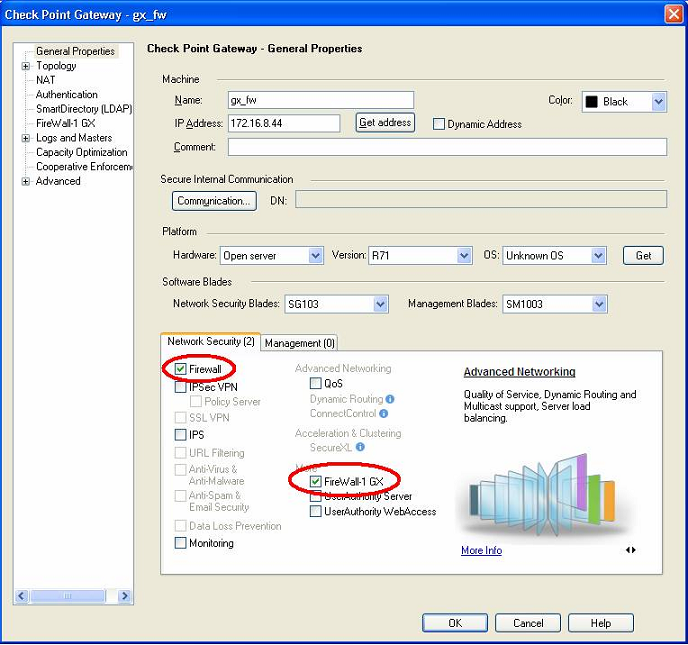Viewport: 688px width, 645px height.
Task: Enable the IPSec VPN blade
Action: click(180, 387)
